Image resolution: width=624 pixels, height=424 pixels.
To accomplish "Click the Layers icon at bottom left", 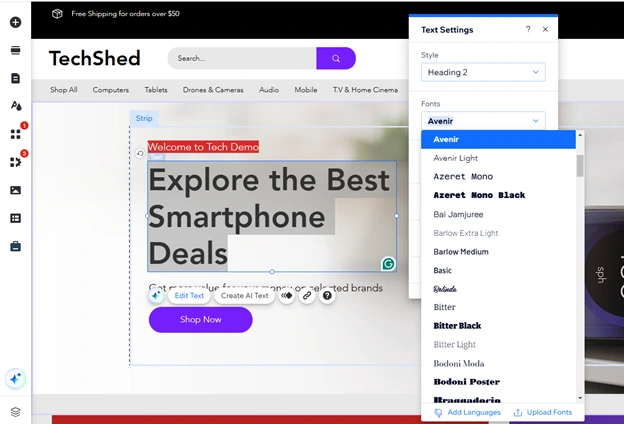I will click(15, 411).
